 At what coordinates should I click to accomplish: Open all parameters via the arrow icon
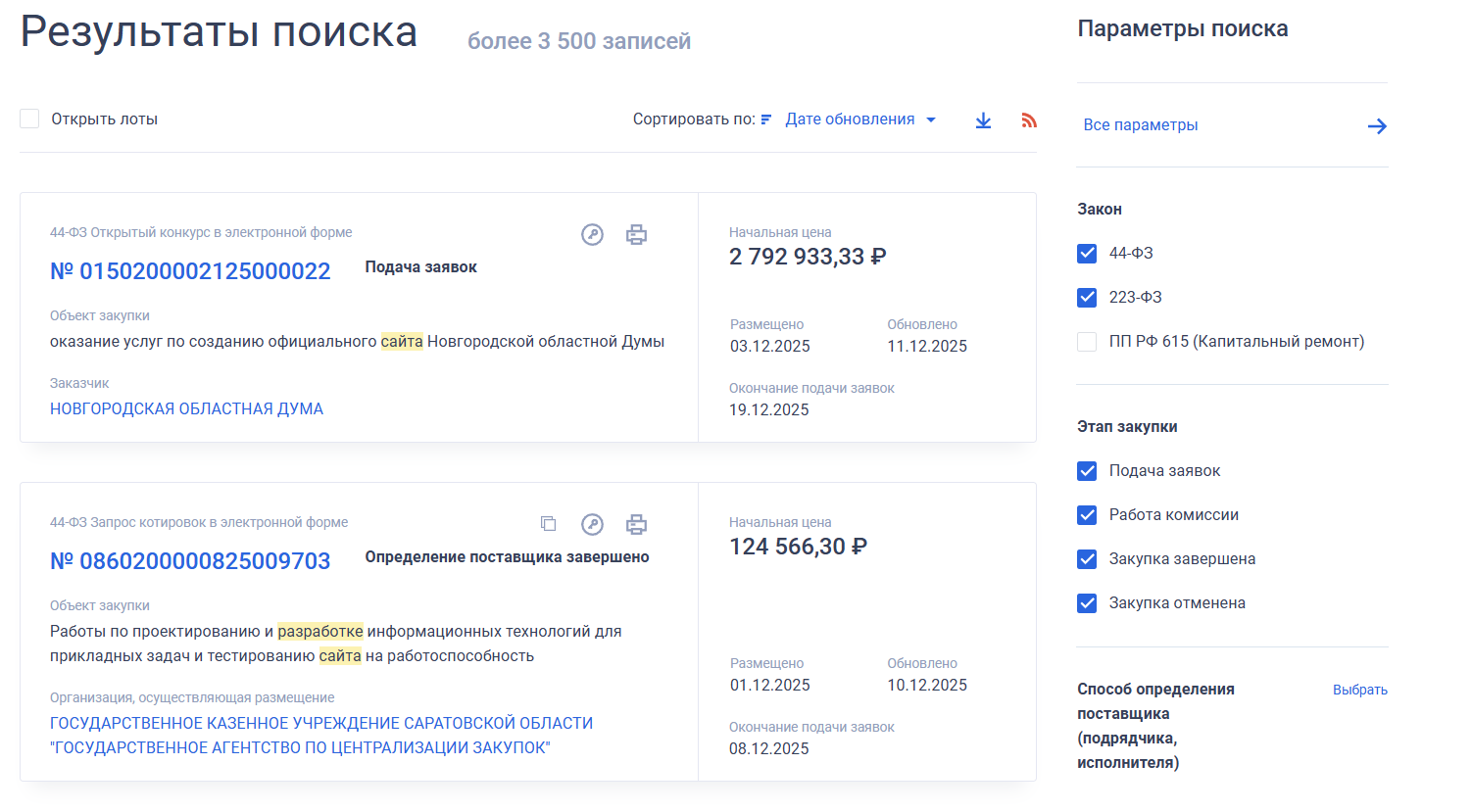[1377, 125]
